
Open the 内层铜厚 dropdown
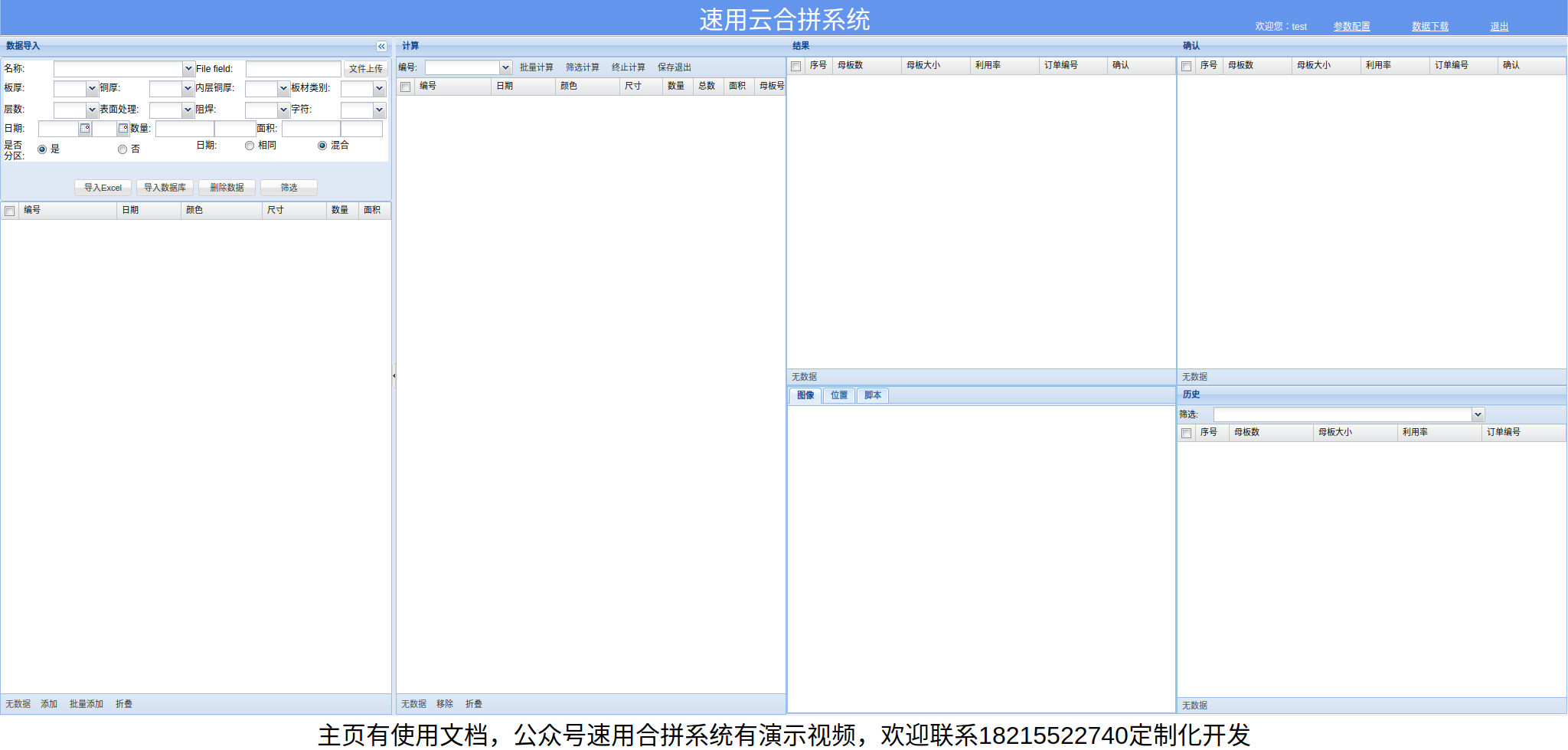point(283,89)
